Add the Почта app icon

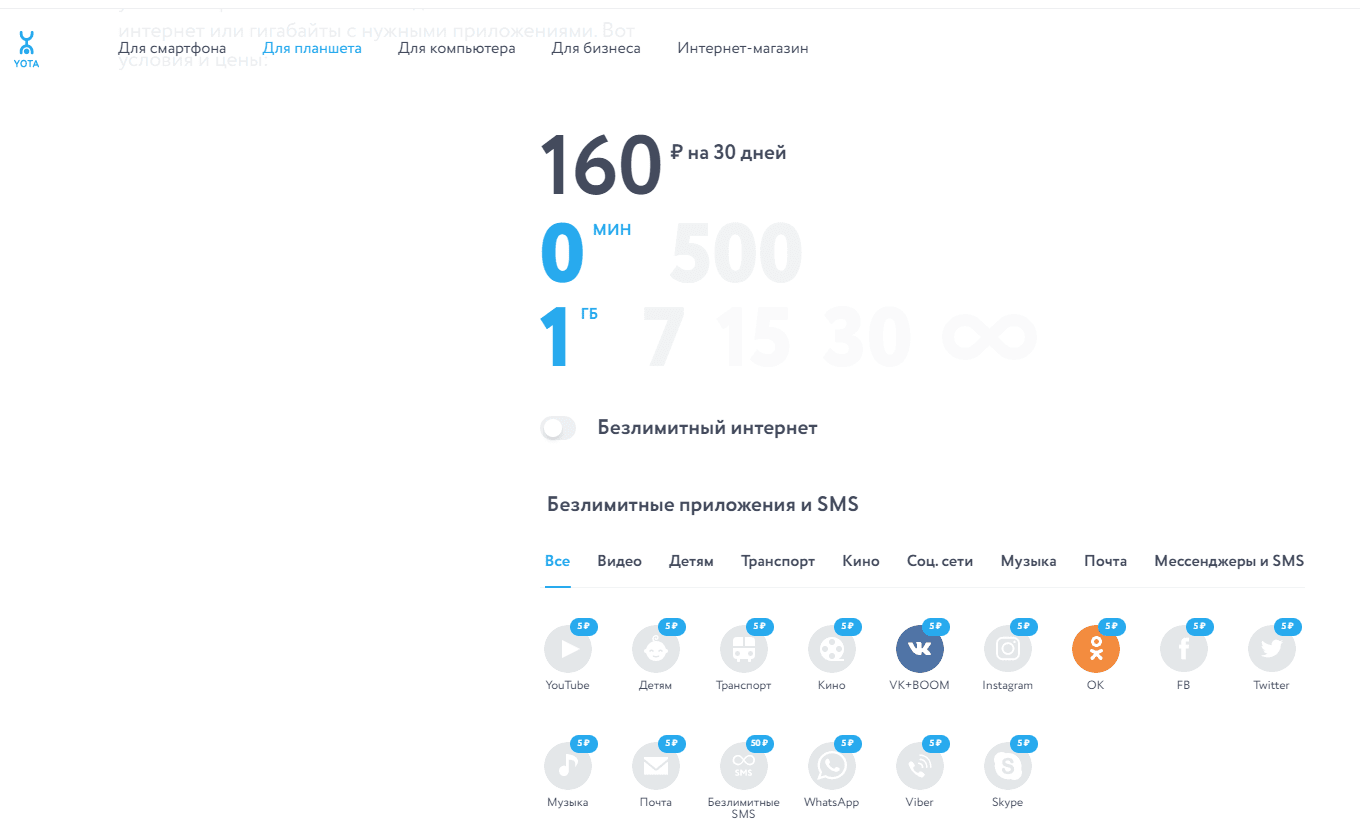point(656,766)
